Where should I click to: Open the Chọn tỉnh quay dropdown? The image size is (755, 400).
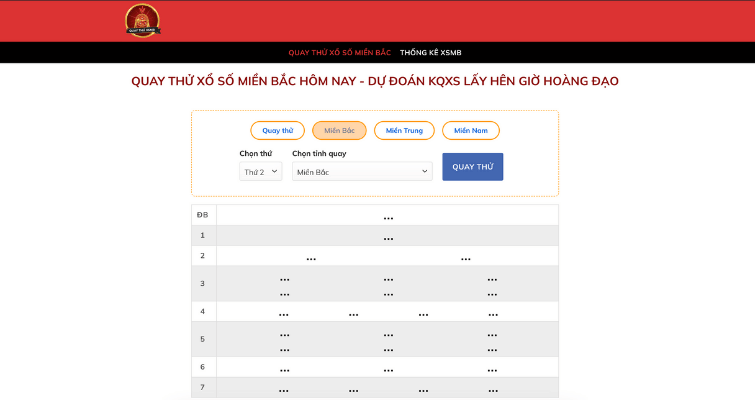[x=362, y=172]
